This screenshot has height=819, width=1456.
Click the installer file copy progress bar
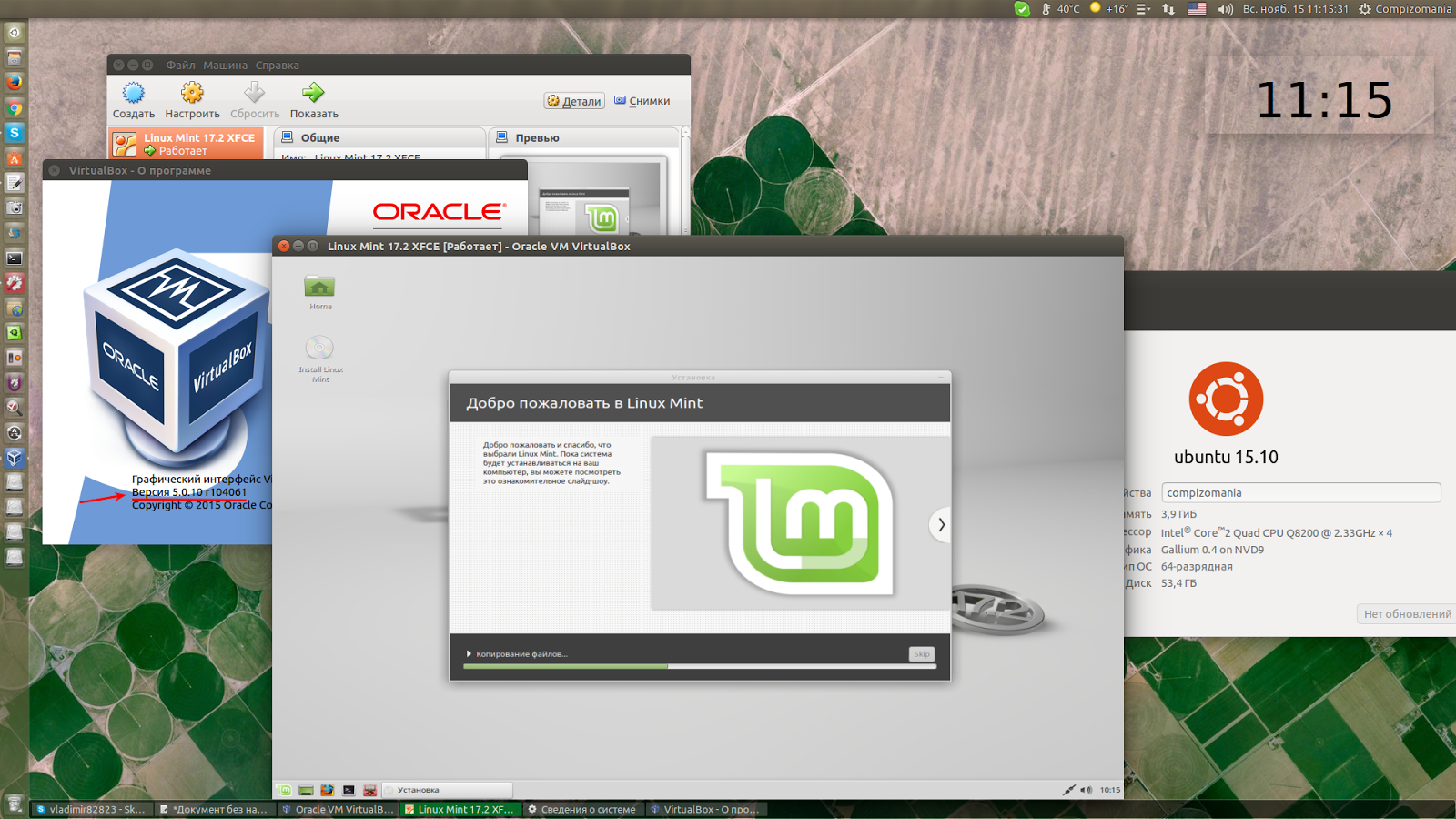point(700,667)
